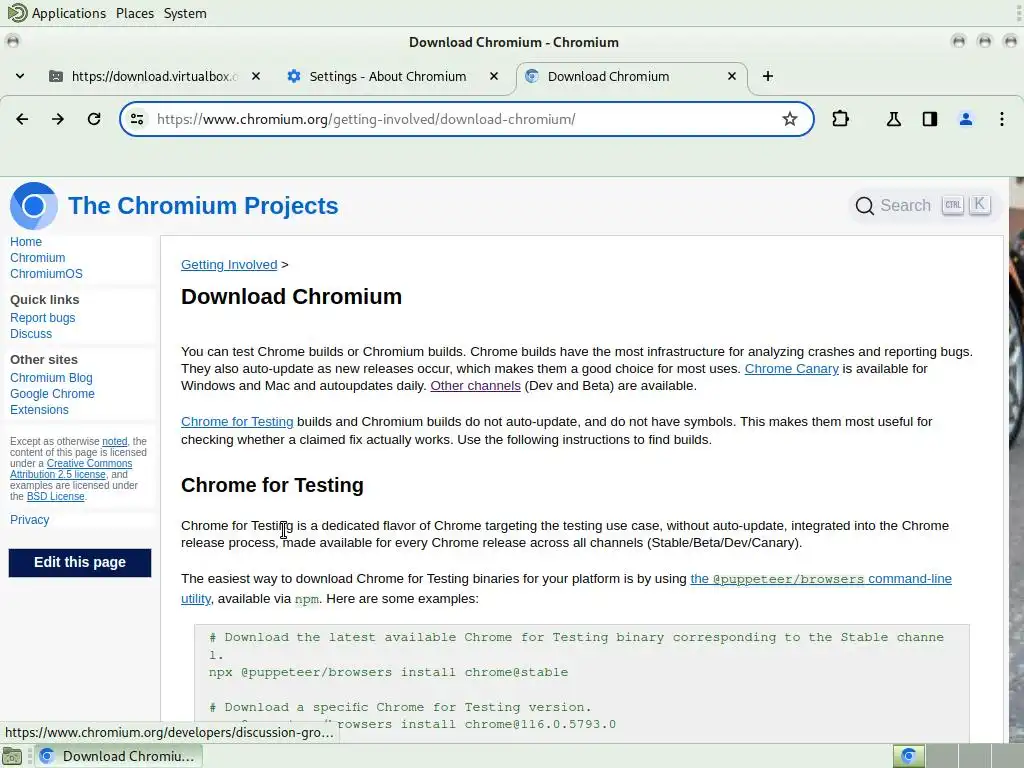1024x768 pixels.
Task: Click the 'npx @puppeteer/browsers install chrome@stable' code line
Action: click(x=389, y=672)
